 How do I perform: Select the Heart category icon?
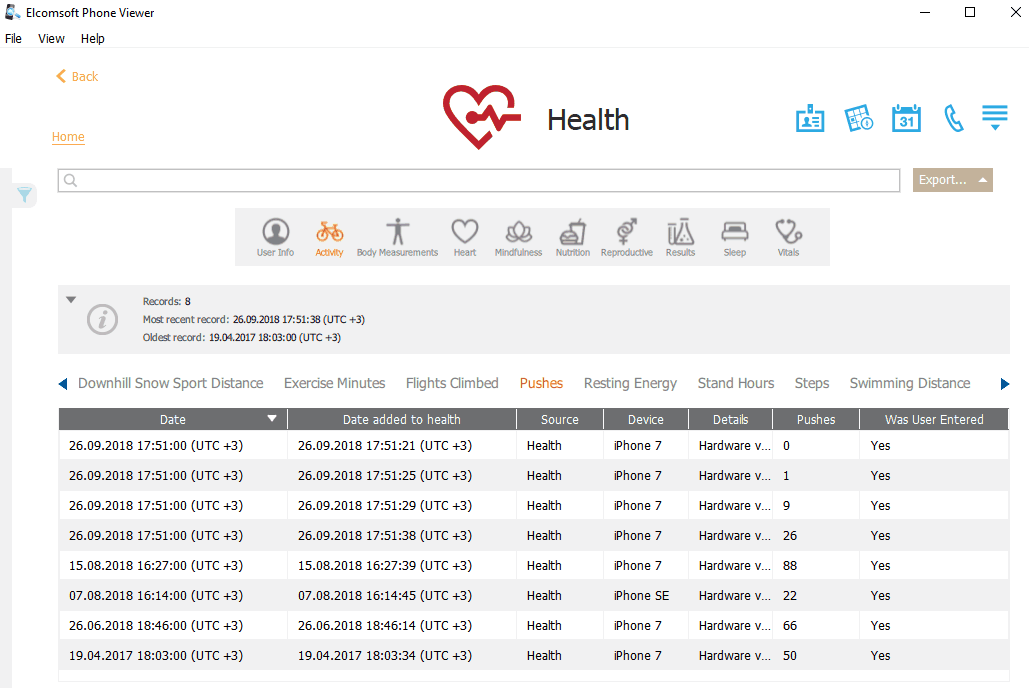tap(464, 238)
